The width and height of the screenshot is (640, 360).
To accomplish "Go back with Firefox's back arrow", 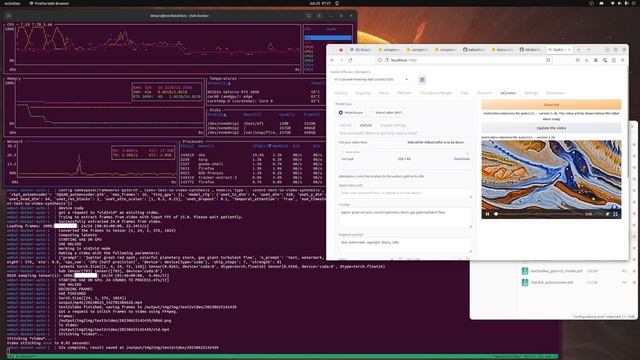I will coord(332,60).
